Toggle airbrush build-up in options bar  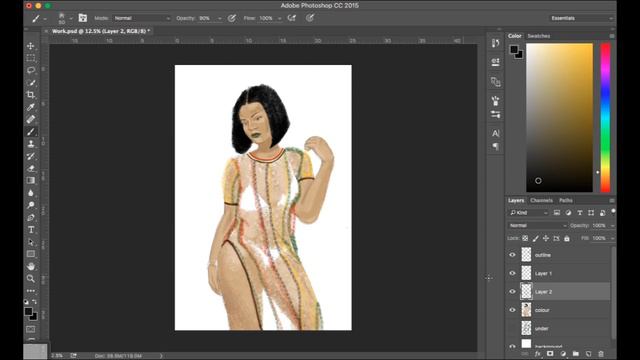291,18
